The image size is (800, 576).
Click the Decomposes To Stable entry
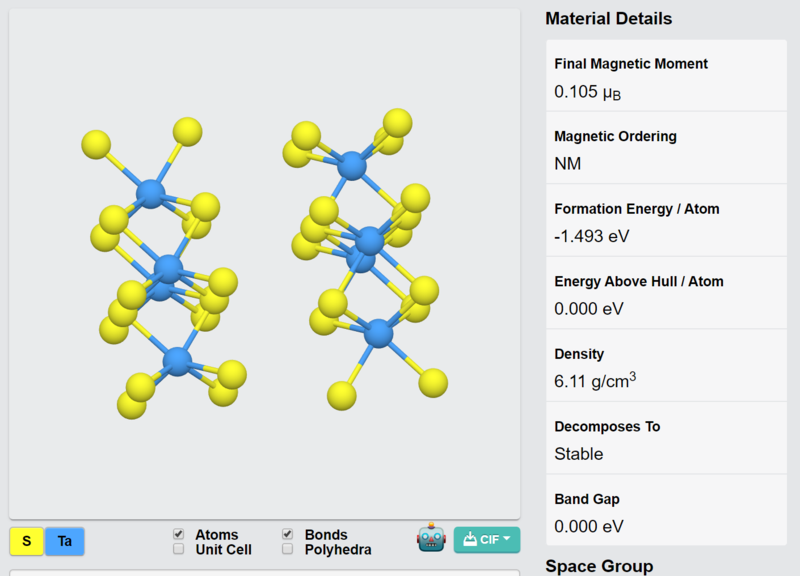tap(666, 438)
